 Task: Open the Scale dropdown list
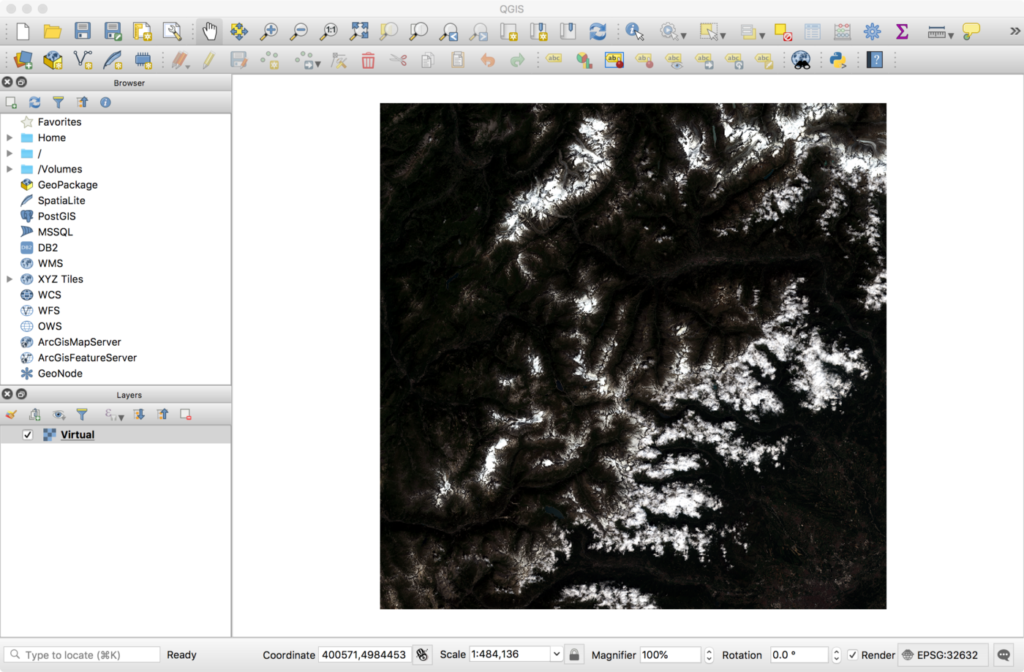556,654
